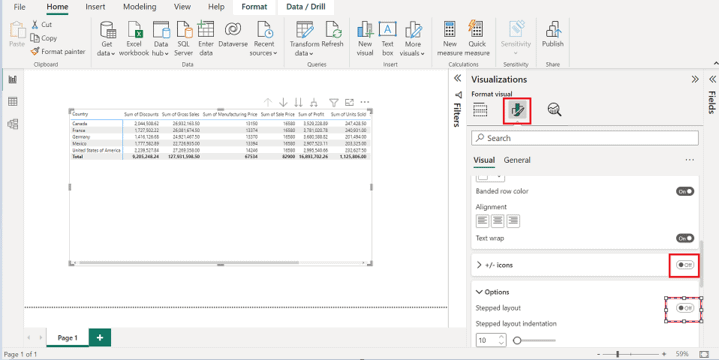
Task: Click the Stepped layout indentation slider
Action: tap(534, 340)
